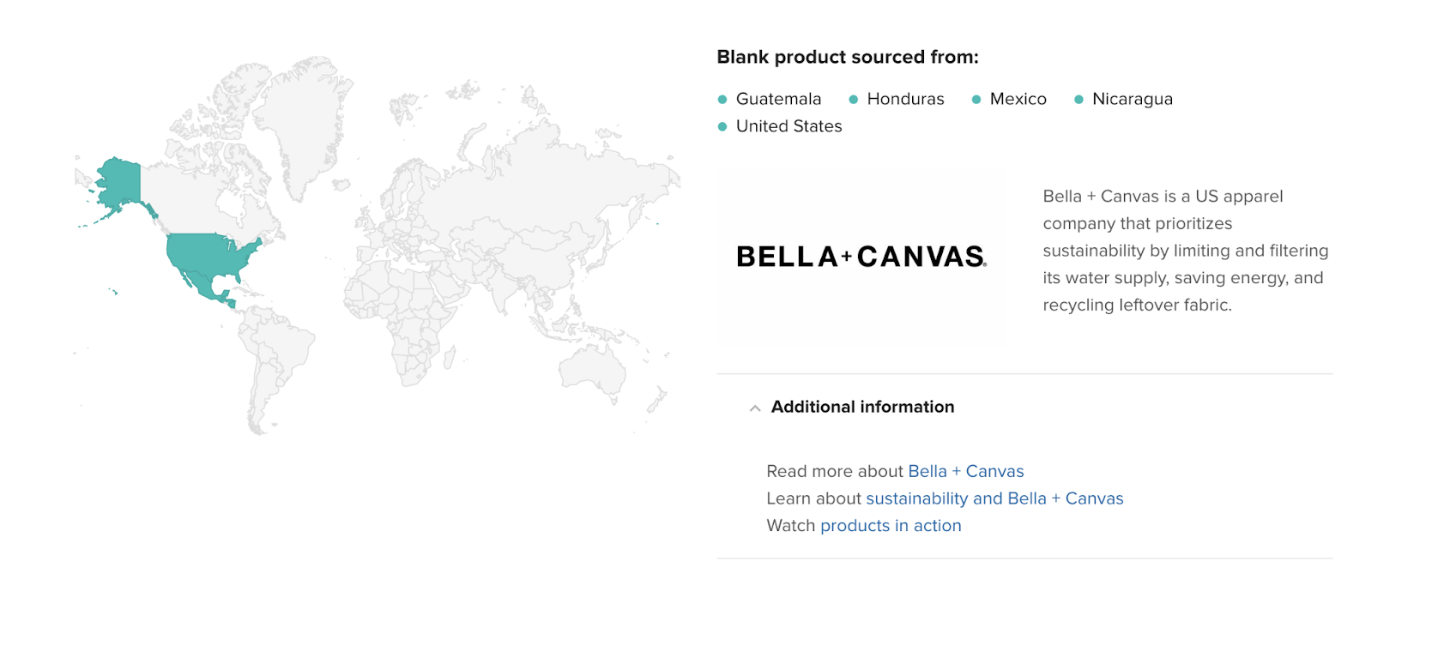Open sustainability and Bella + Canvas link

(x=995, y=498)
